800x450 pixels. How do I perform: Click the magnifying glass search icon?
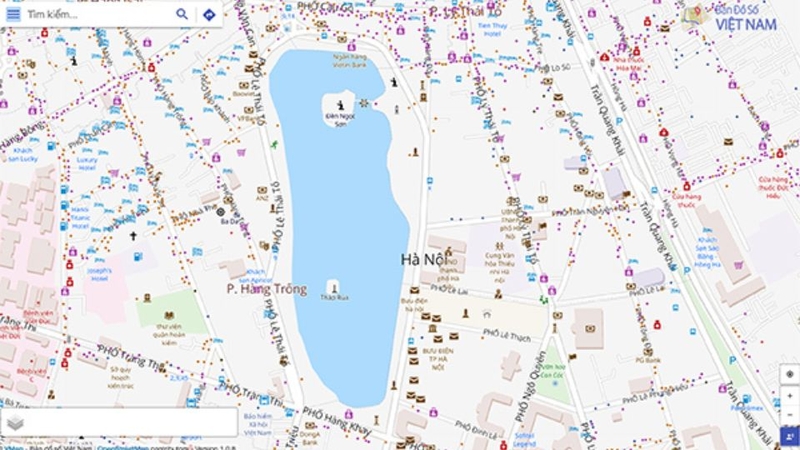pos(182,14)
